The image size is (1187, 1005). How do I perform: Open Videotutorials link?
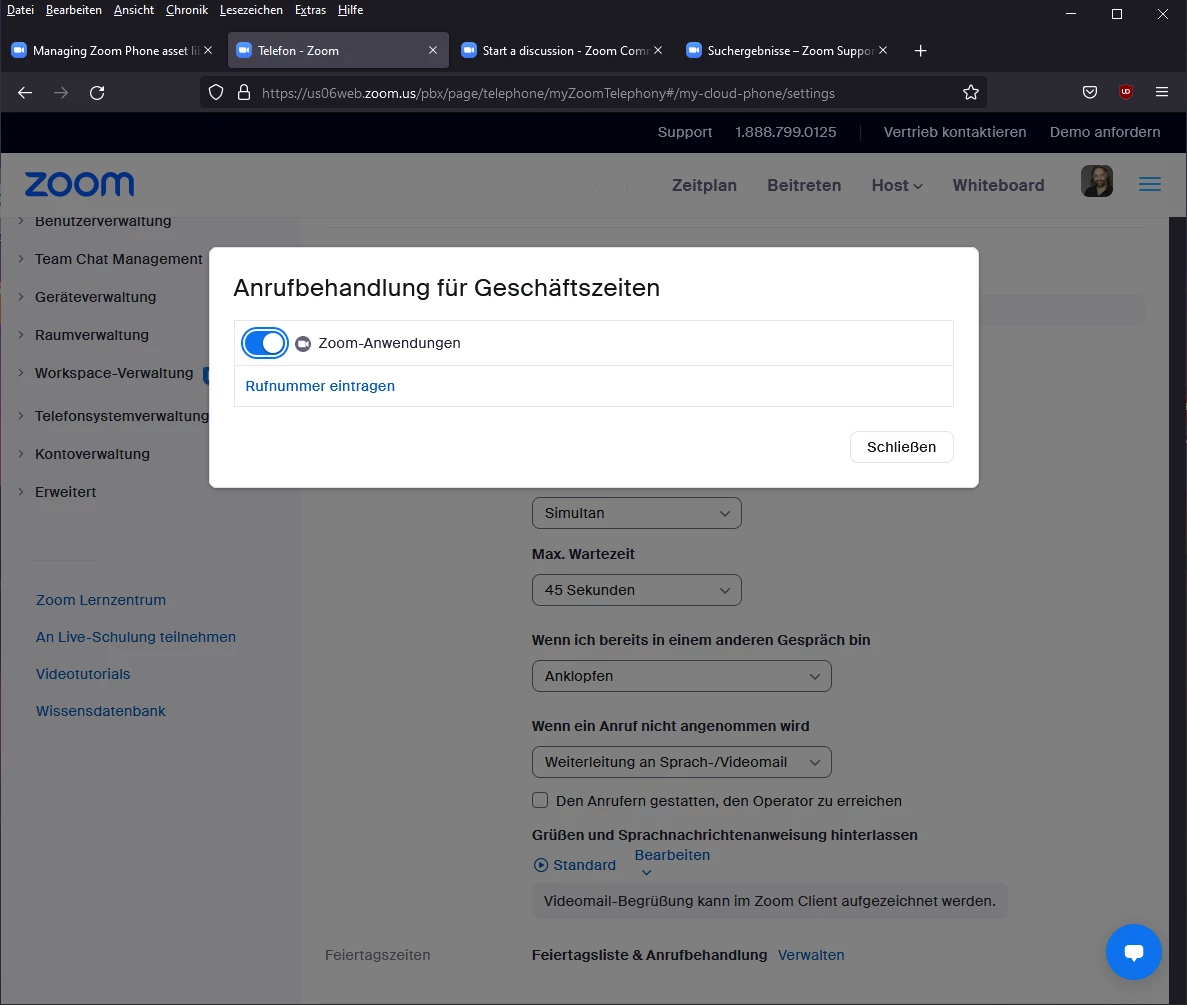coord(83,674)
